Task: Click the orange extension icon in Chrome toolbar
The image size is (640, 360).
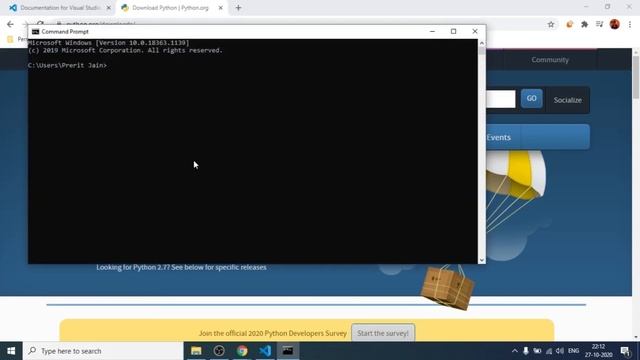Action: click(569, 24)
